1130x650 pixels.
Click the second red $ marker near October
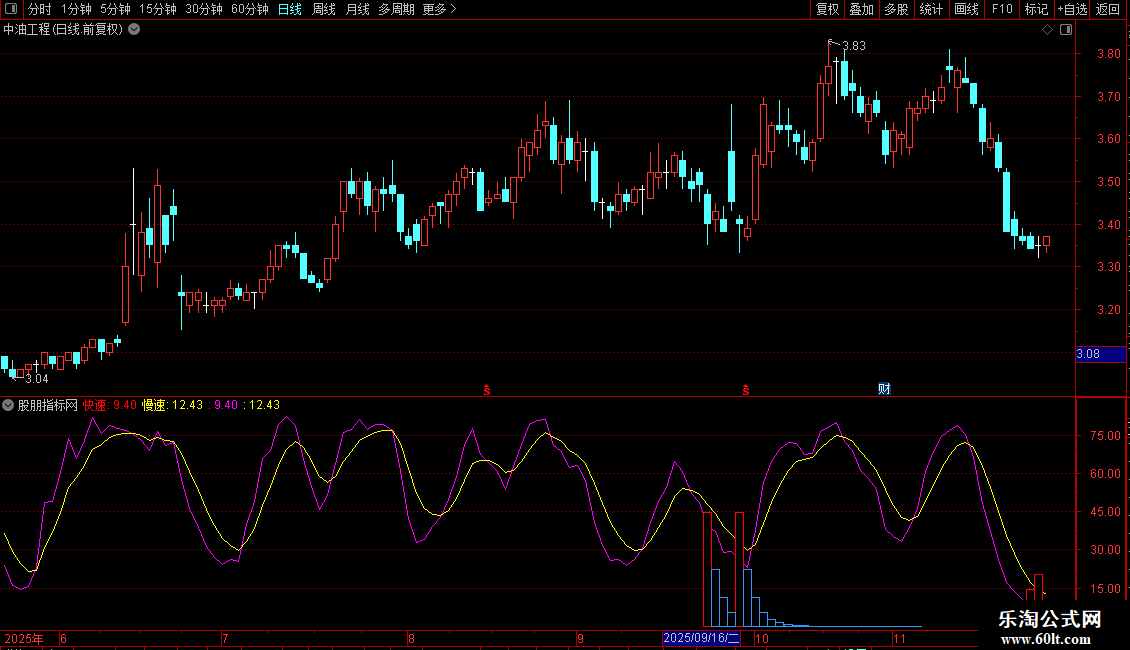746,389
